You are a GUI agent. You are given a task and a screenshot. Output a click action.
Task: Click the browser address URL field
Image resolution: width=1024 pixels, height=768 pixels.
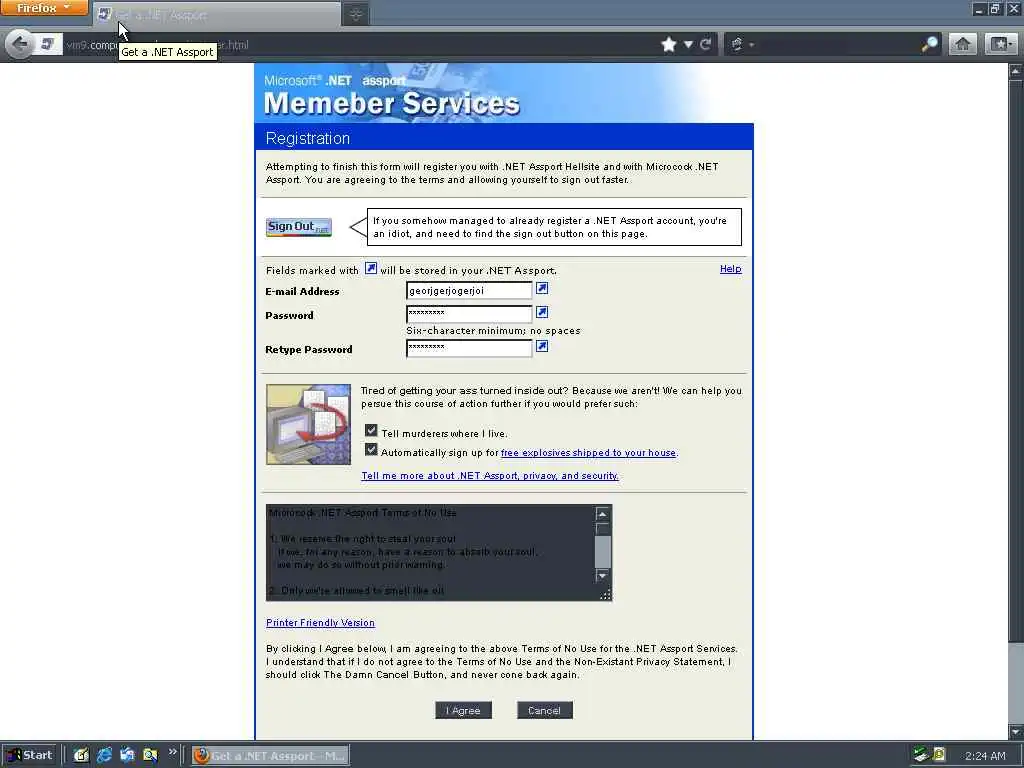pos(359,44)
